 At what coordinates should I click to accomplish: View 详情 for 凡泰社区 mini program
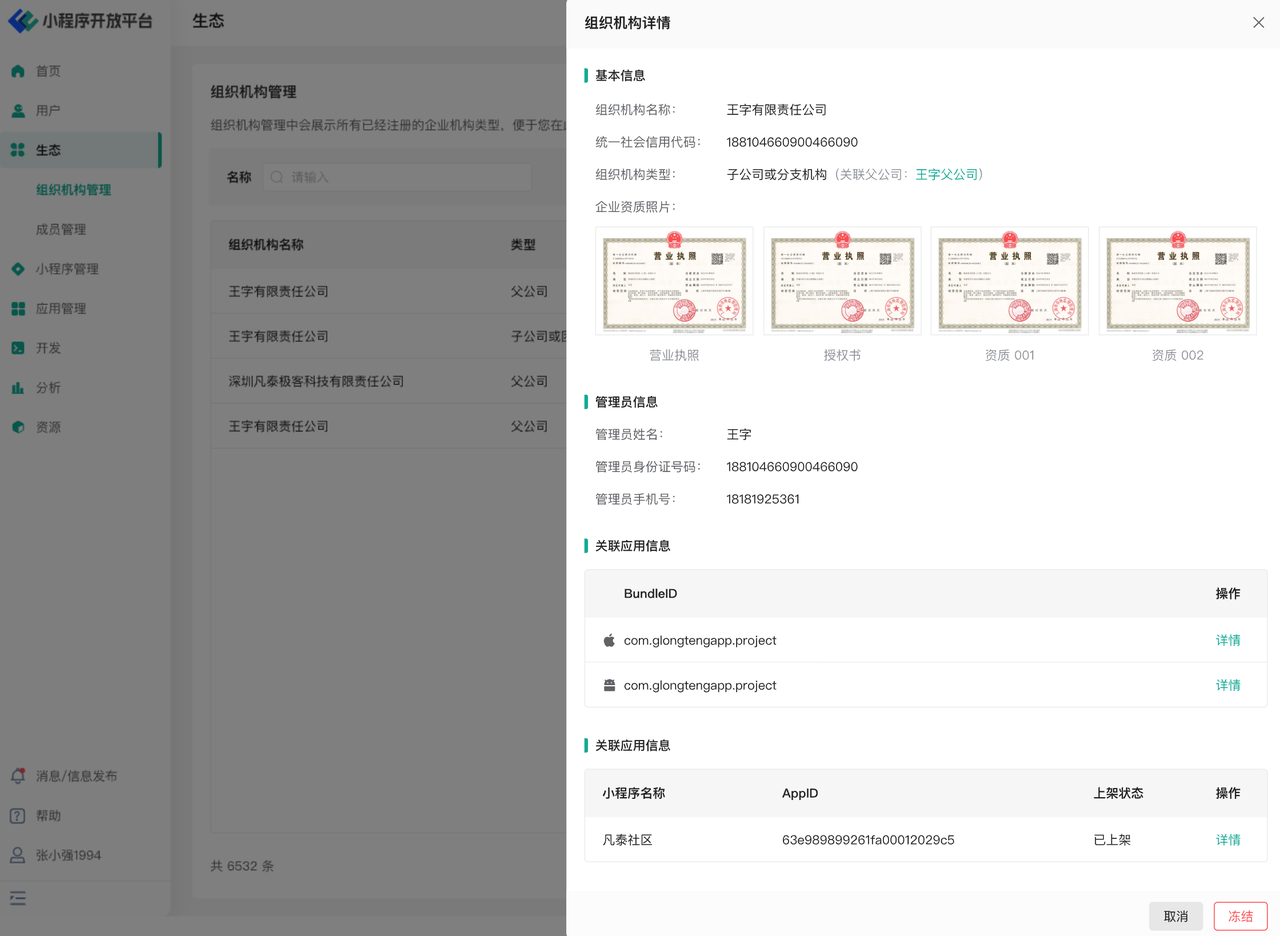1228,840
